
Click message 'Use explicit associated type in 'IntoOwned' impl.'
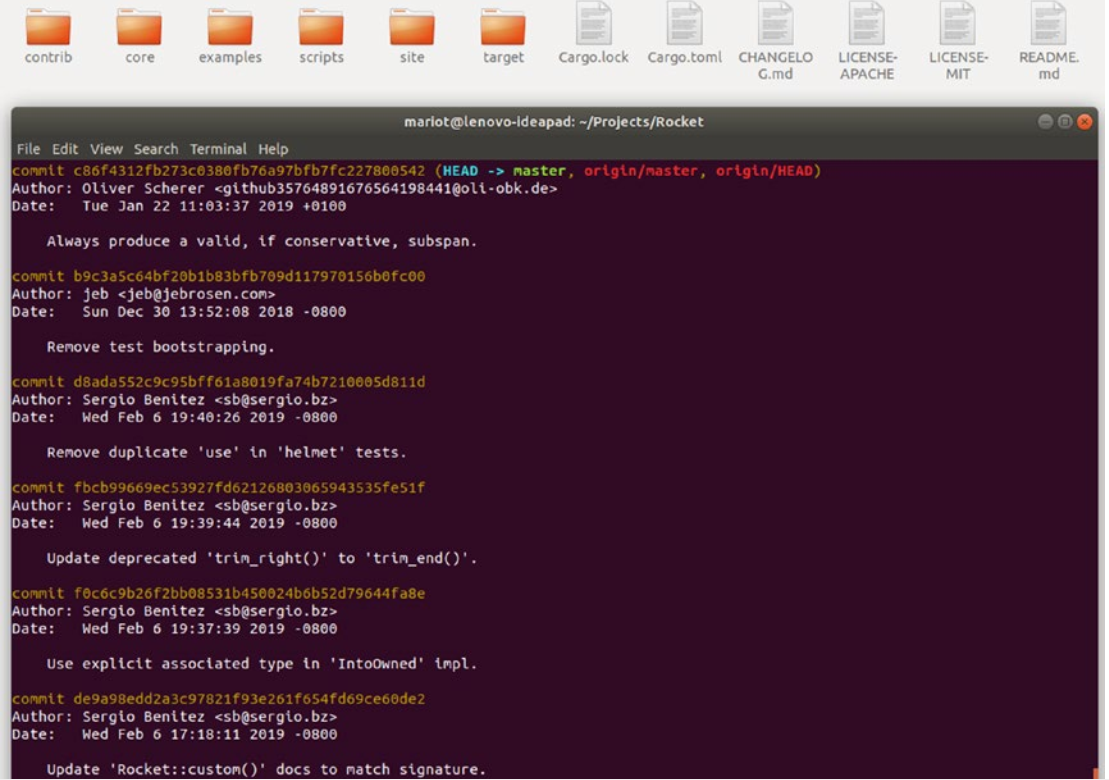pyautogui.click(x=262, y=664)
